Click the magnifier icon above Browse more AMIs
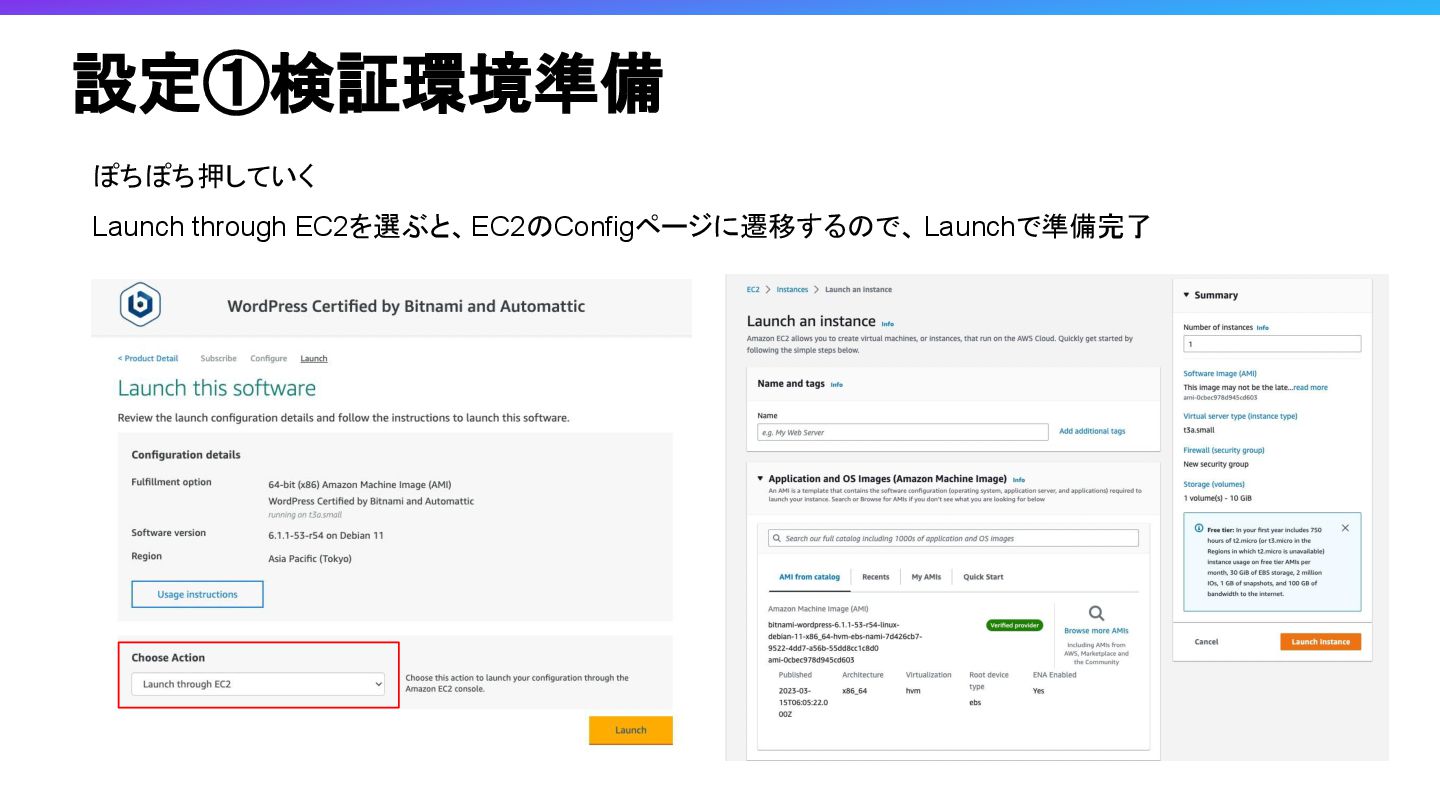This screenshot has width=1440, height=810. tap(1096, 613)
